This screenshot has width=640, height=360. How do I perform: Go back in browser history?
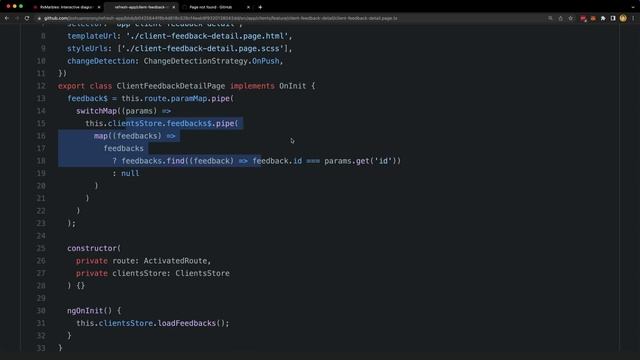pos(7,18)
